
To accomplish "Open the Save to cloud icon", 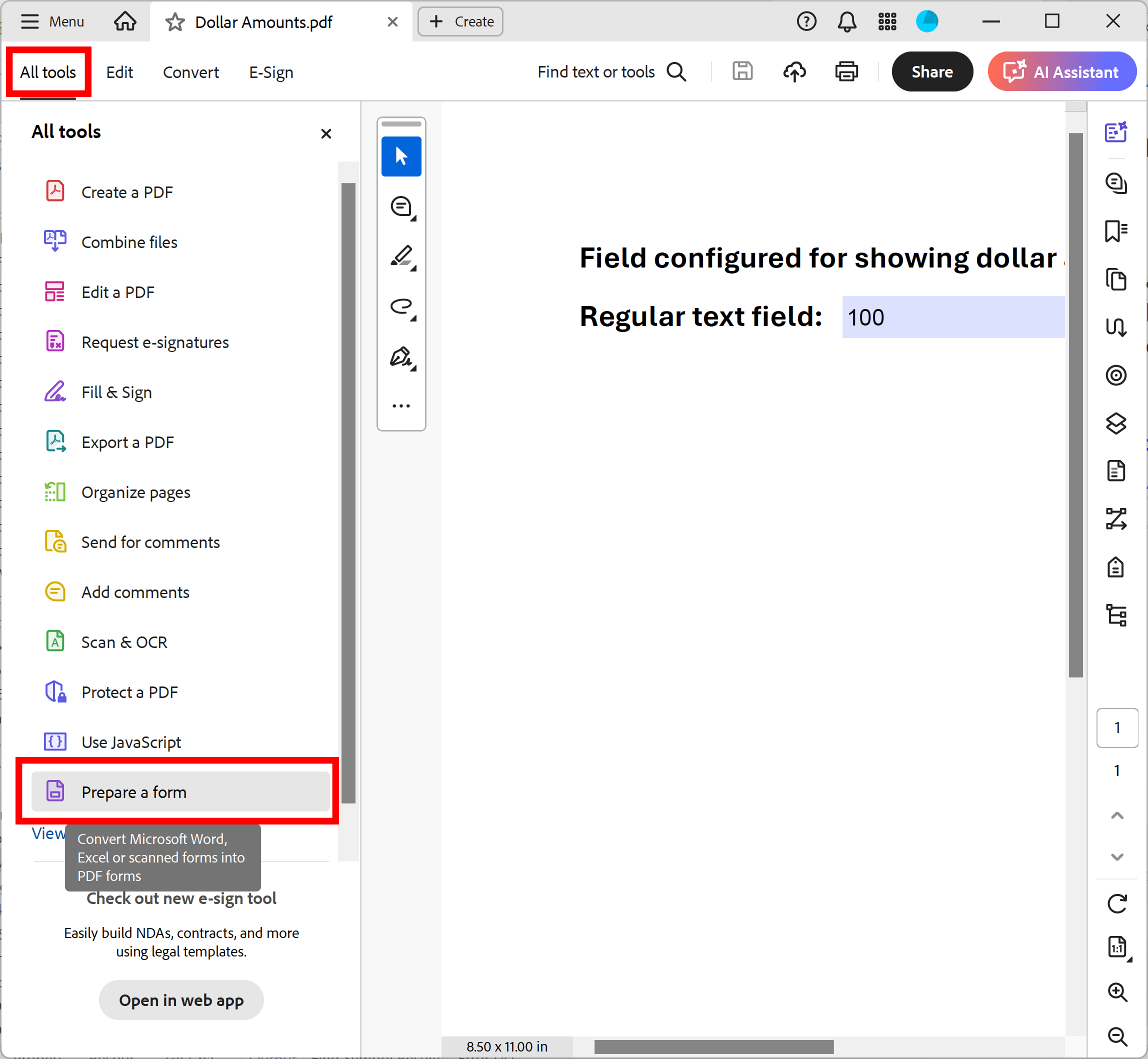I will pyautogui.click(x=795, y=72).
